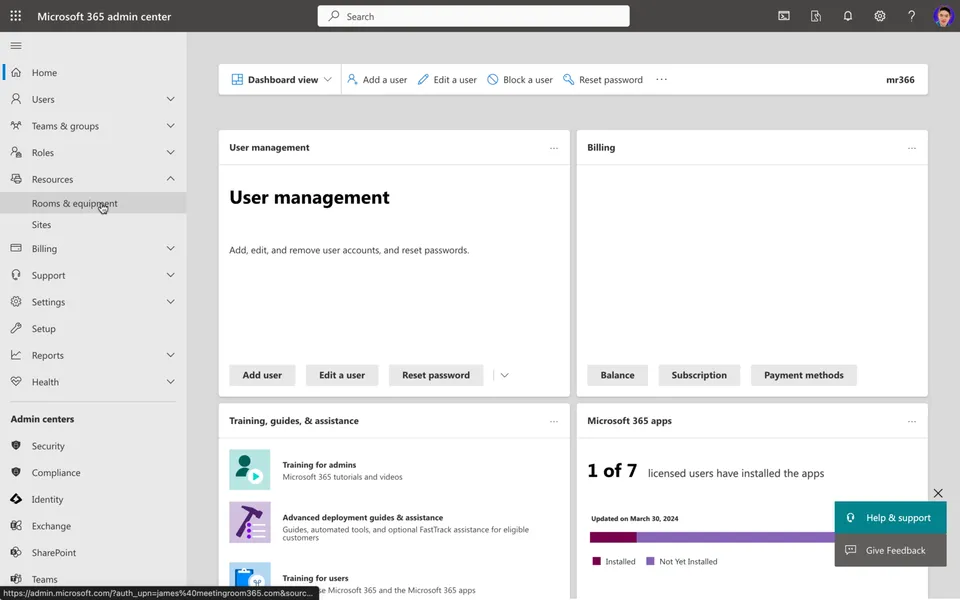Click the Reports chart icon

click(x=16, y=354)
